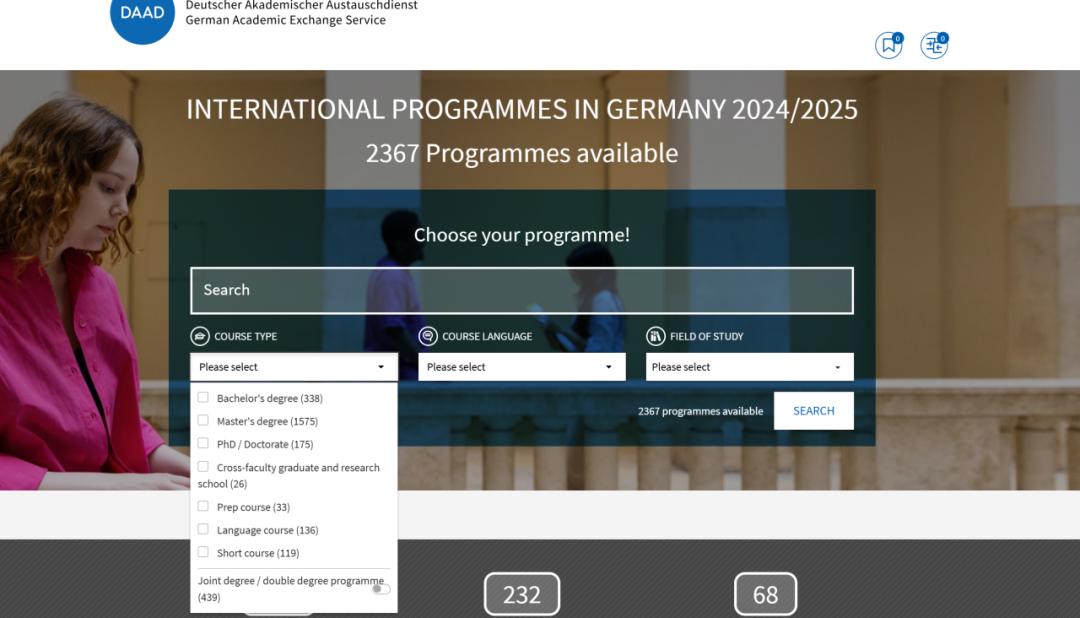Click the Course Language speech bubble icon
Image resolution: width=1080 pixels, height=618 pixels.
tap(428, 336)
